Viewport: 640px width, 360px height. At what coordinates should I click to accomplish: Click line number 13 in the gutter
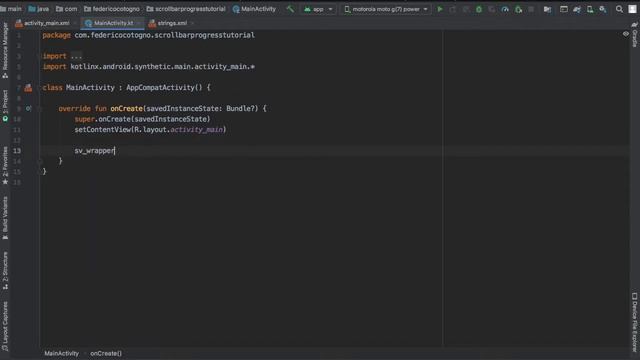point(17,151)
